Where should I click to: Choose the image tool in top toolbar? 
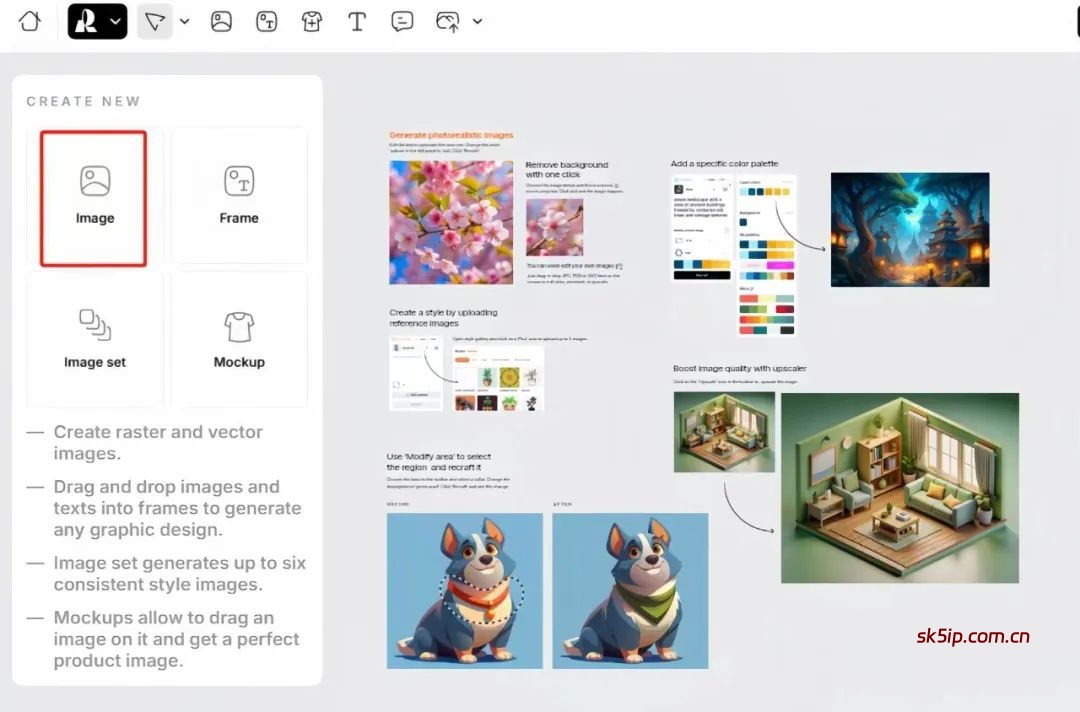point(221,21)
